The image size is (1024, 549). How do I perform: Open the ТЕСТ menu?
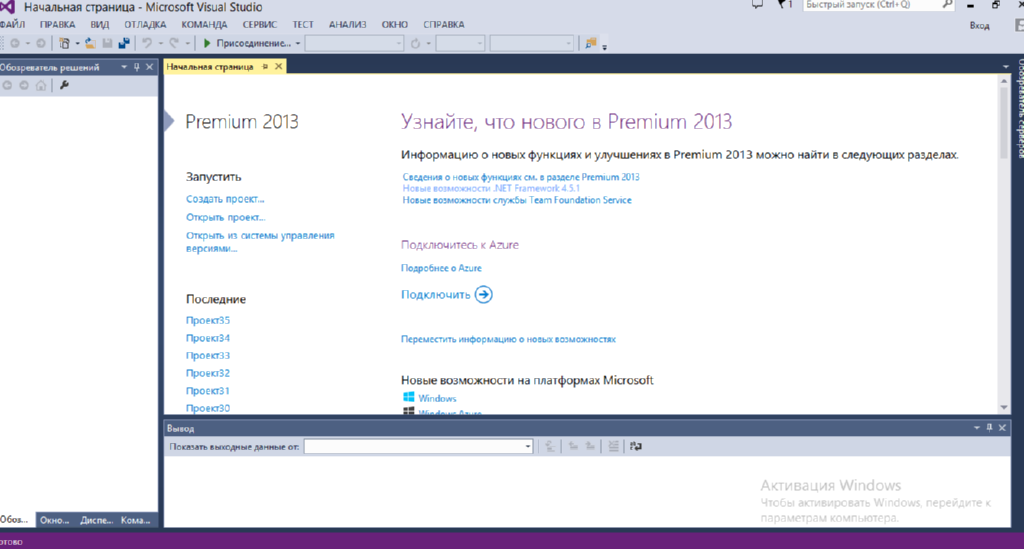[303, 25]
